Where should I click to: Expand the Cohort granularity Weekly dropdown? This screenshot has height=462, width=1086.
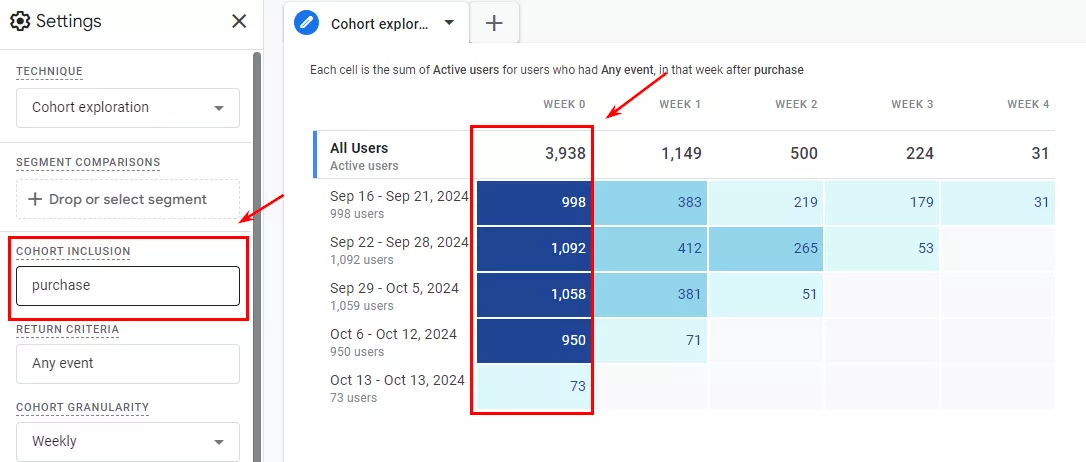coord(128,441)
